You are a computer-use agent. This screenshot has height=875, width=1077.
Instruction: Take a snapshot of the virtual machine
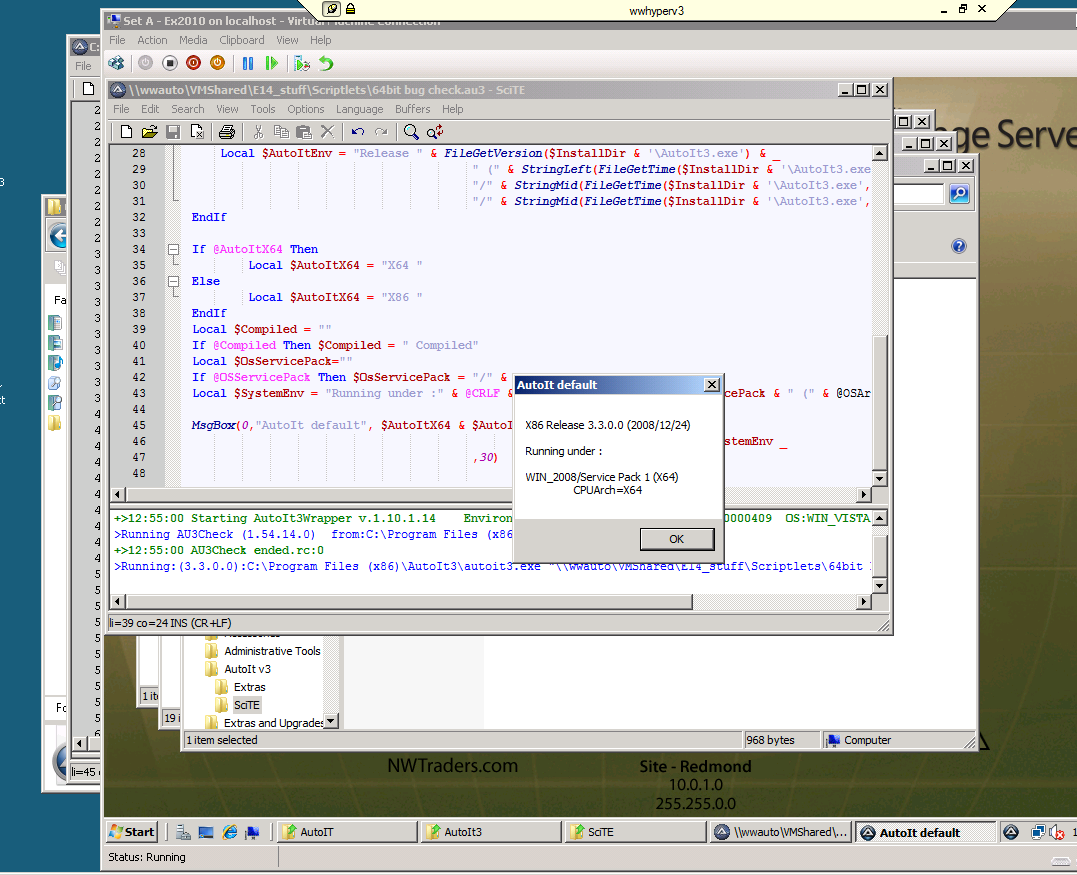tap(302, 63)
